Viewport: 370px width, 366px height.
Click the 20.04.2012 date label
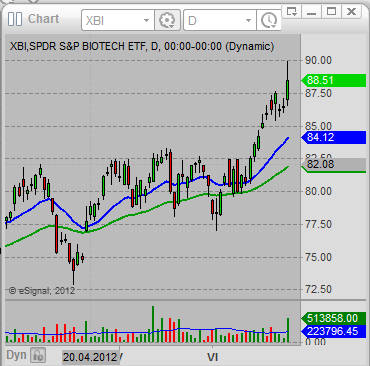(90, 357)
